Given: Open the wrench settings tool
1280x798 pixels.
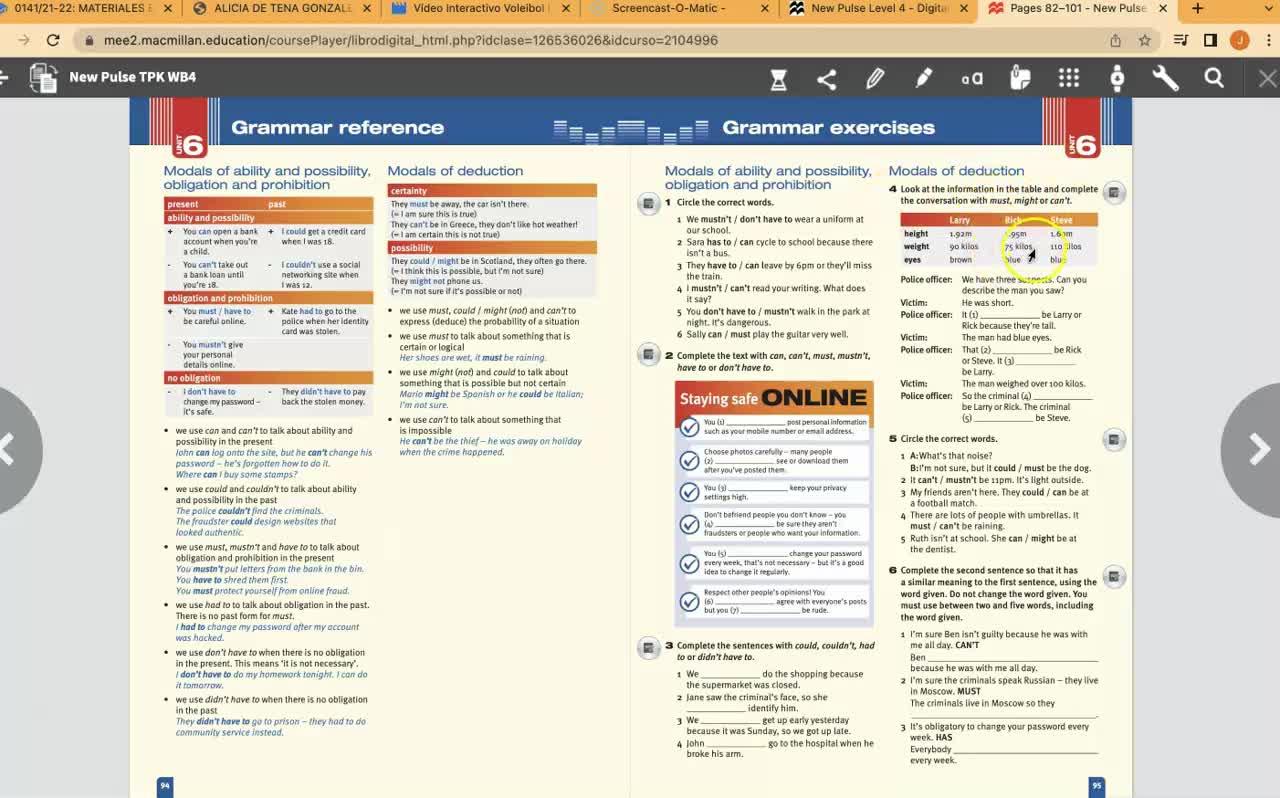Looking at the screenshot, I should coord(1166,78).
